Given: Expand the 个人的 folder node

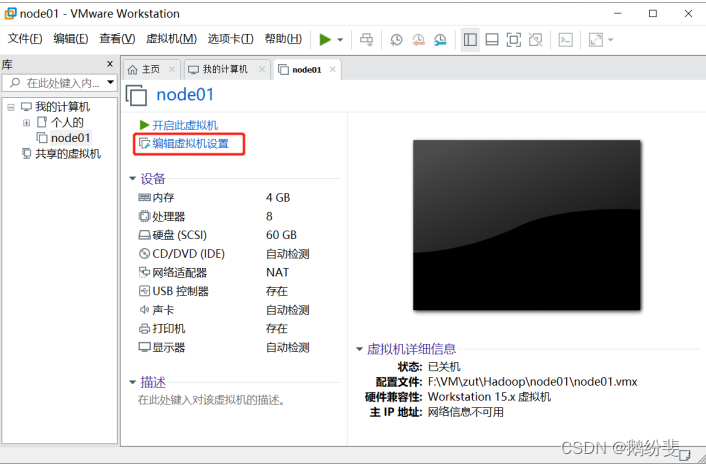Looking at the screenshot, I should pos(27,122).
